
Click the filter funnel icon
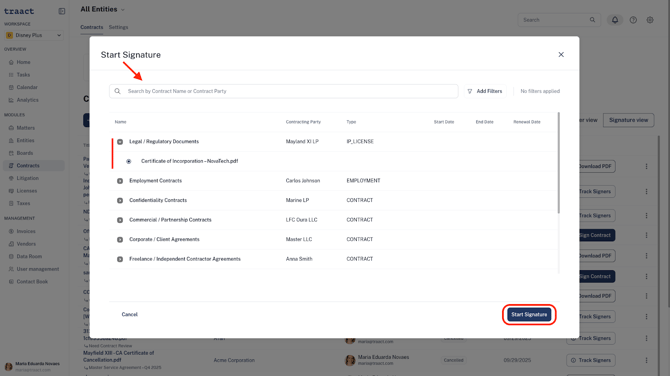tap(470, 91)
